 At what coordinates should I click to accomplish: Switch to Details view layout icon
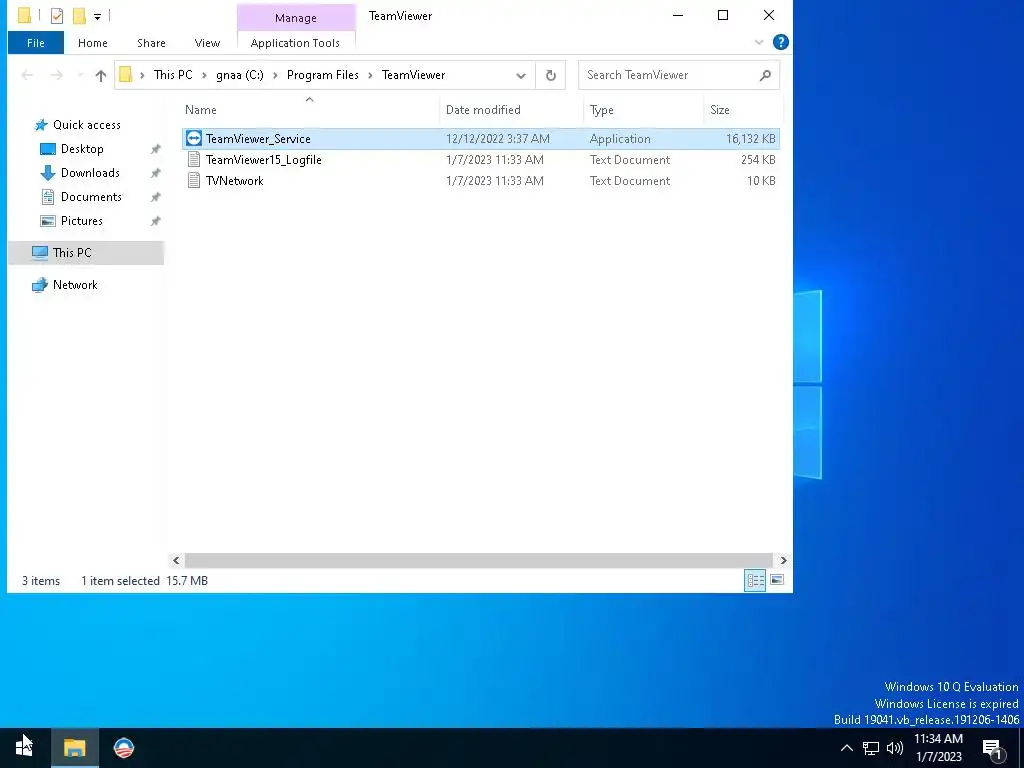click(756, 581)
